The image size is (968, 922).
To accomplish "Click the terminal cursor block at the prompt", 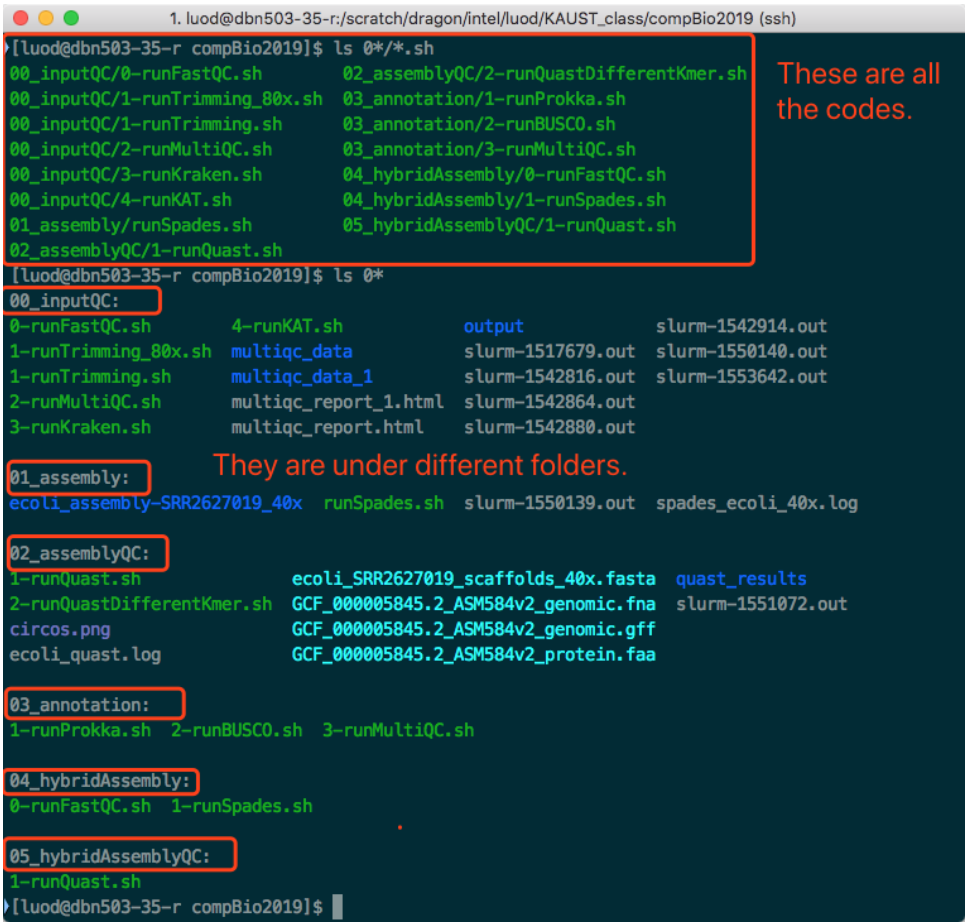I will click(336, 906).
